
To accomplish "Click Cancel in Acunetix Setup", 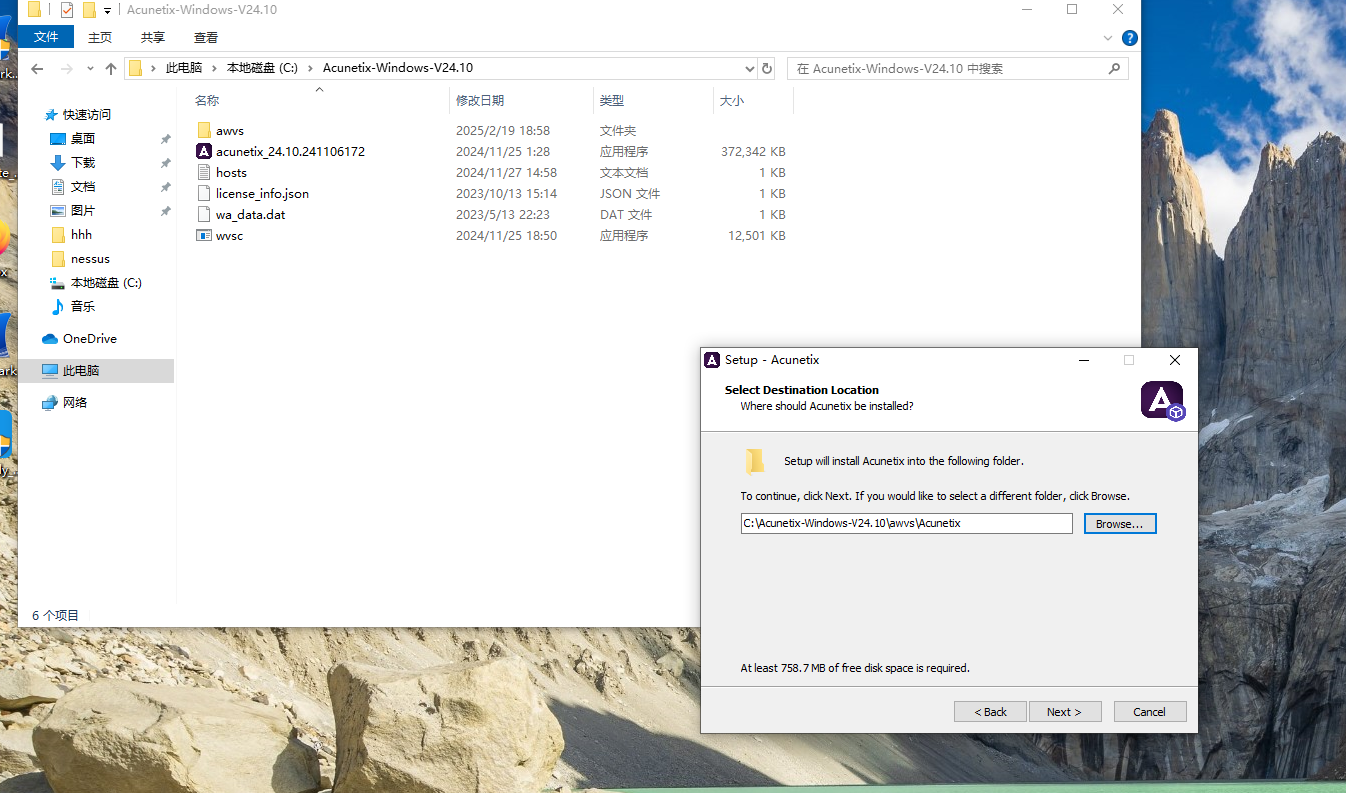I will [x=1150, y=712].
